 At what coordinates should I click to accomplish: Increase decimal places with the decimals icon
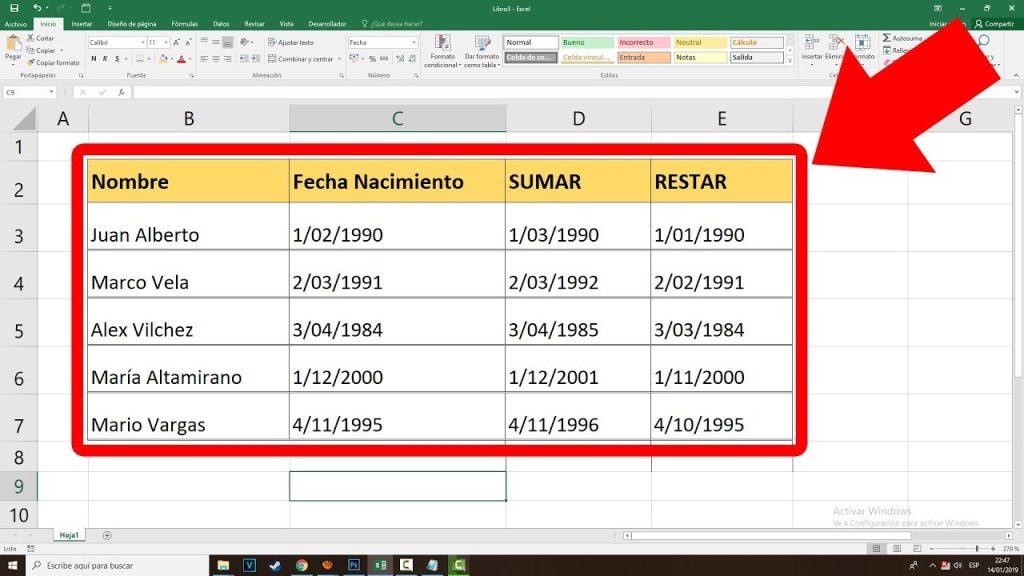pos(400,59)
